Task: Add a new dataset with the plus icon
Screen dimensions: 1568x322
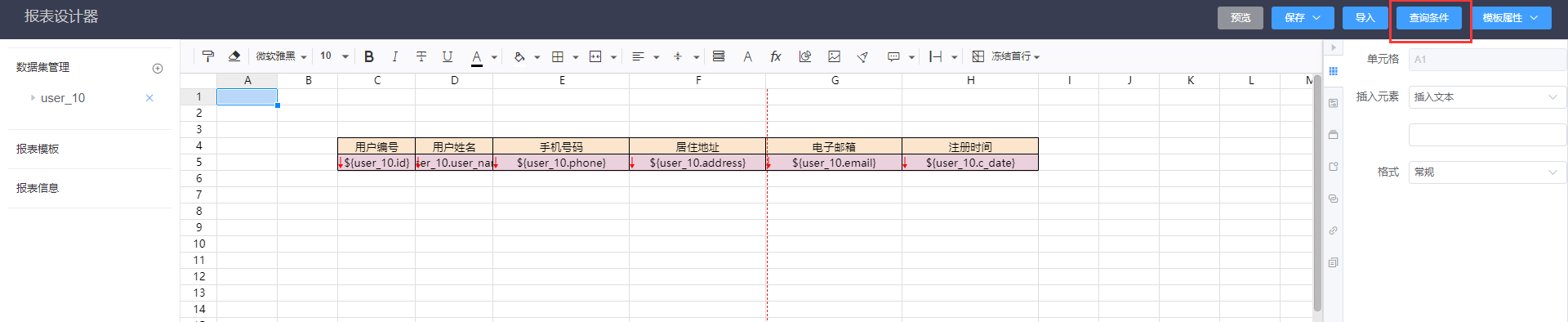Action: pyautogui.click(x=158, y=68)
